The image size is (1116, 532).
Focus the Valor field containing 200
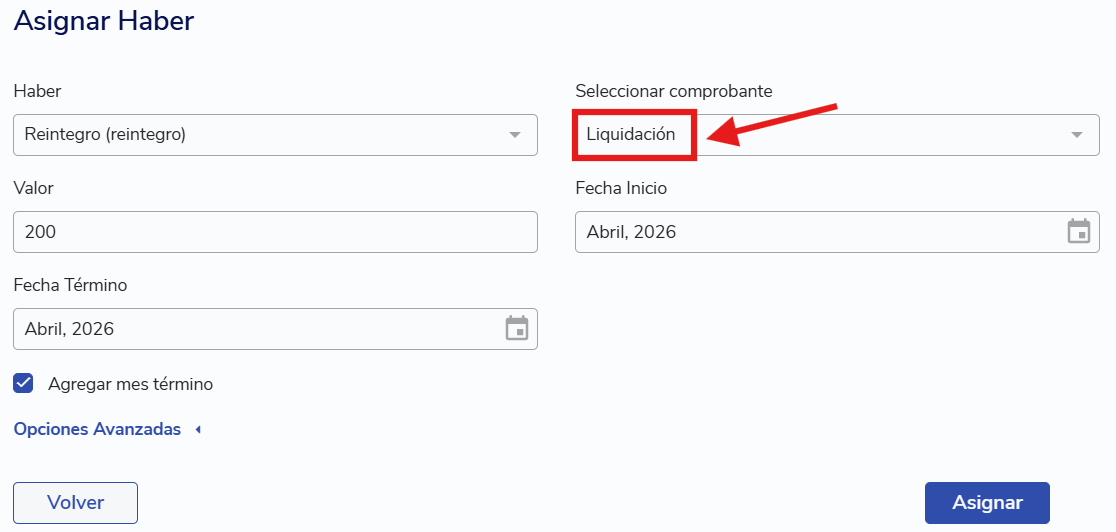click(275, 232)
